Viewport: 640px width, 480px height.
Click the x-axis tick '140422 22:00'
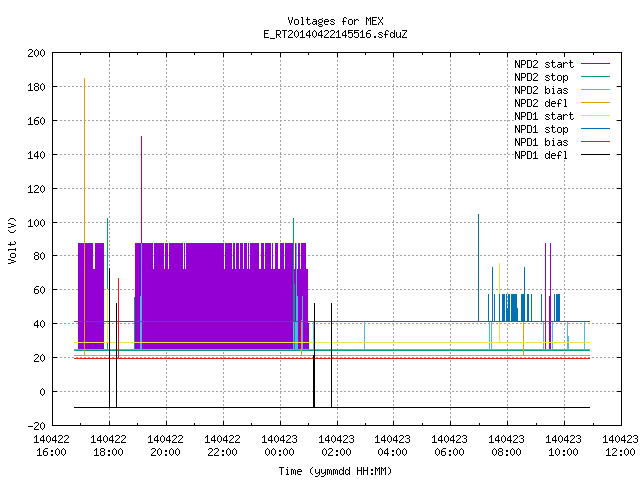tap(222, 446)
